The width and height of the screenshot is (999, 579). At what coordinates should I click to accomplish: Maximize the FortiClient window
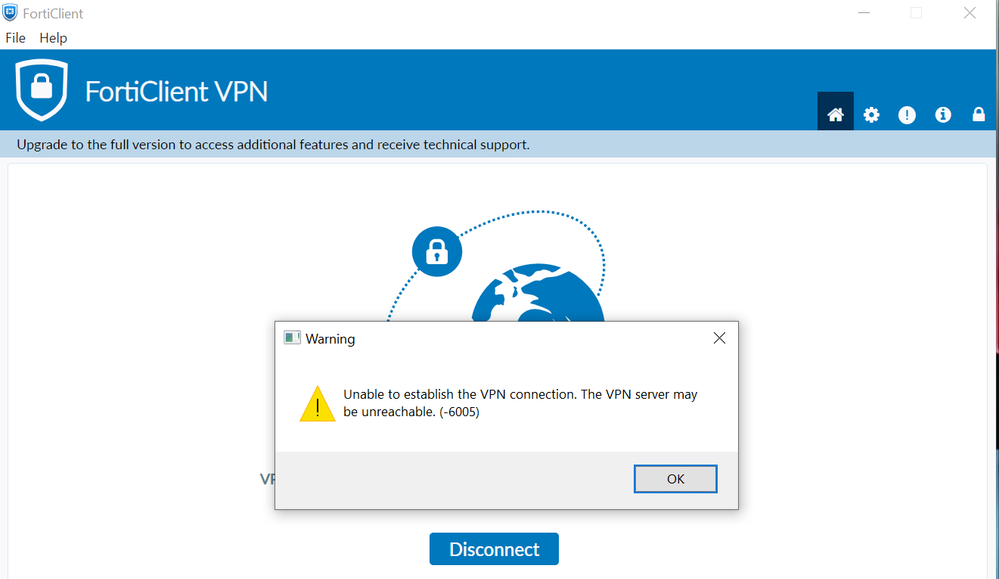click(916, 13)
